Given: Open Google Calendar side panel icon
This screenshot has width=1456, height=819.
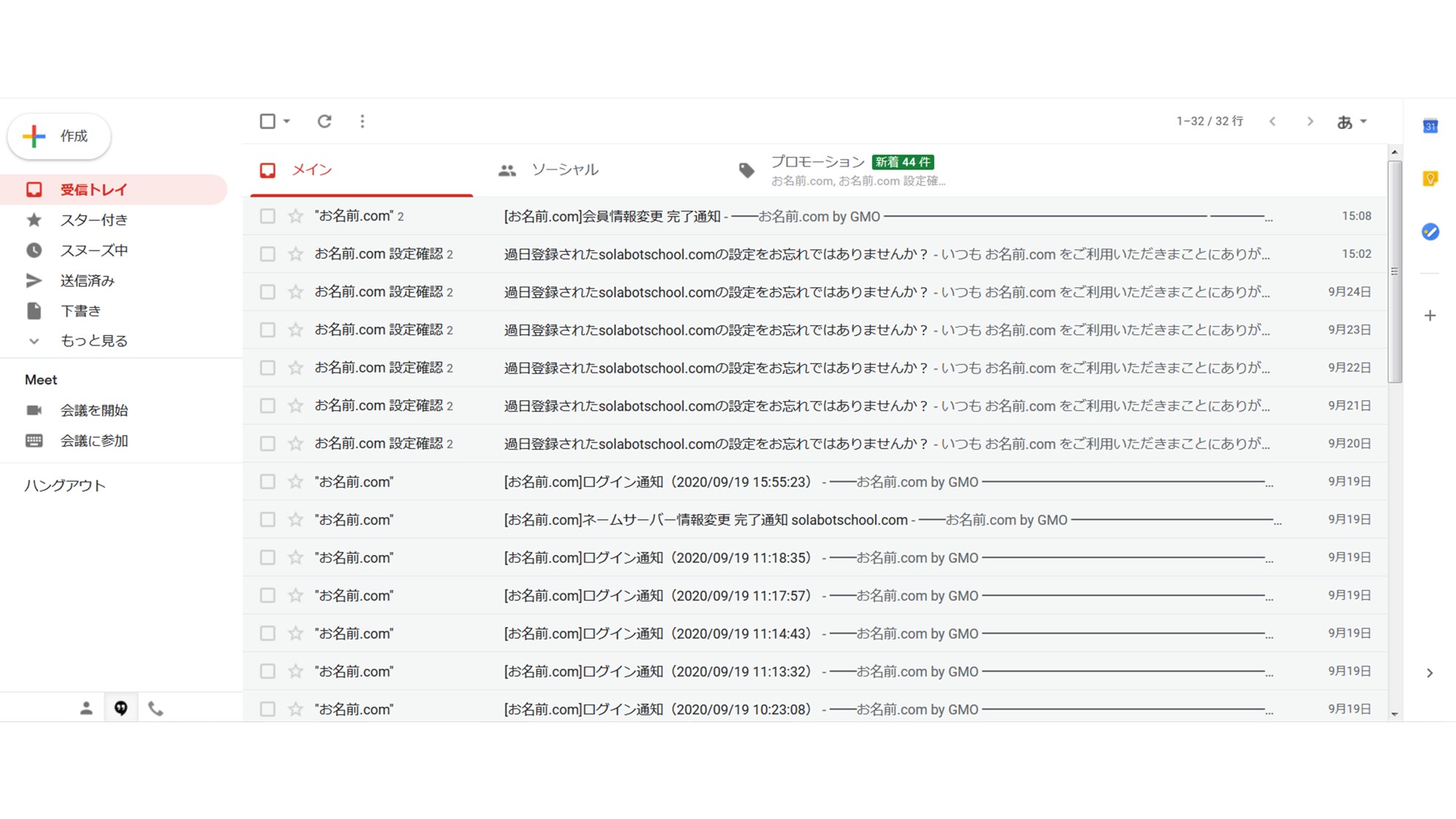Looking at the screenshot, I should coord(1430,126).
